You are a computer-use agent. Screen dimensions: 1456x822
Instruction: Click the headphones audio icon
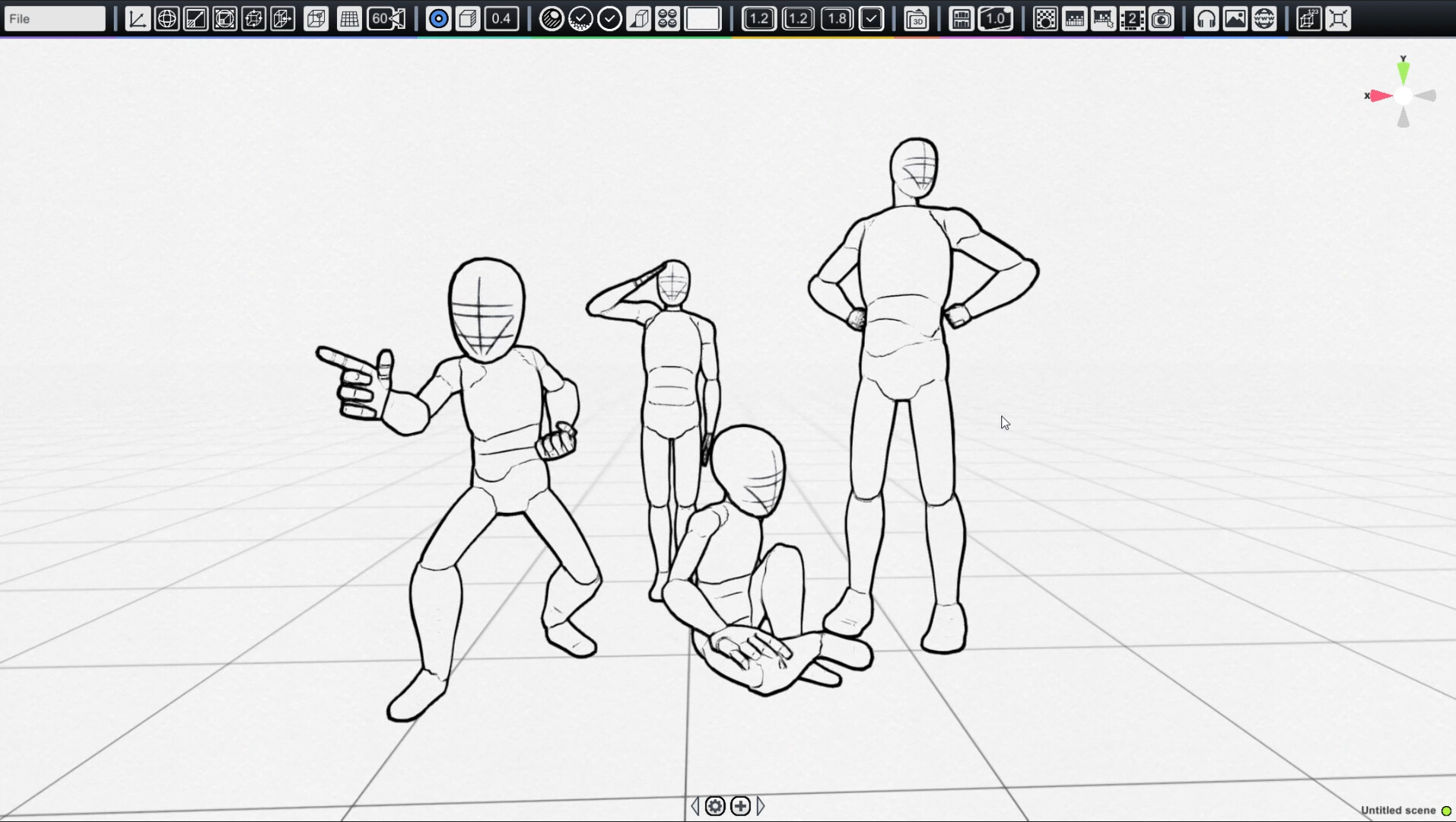point(1206,19)
